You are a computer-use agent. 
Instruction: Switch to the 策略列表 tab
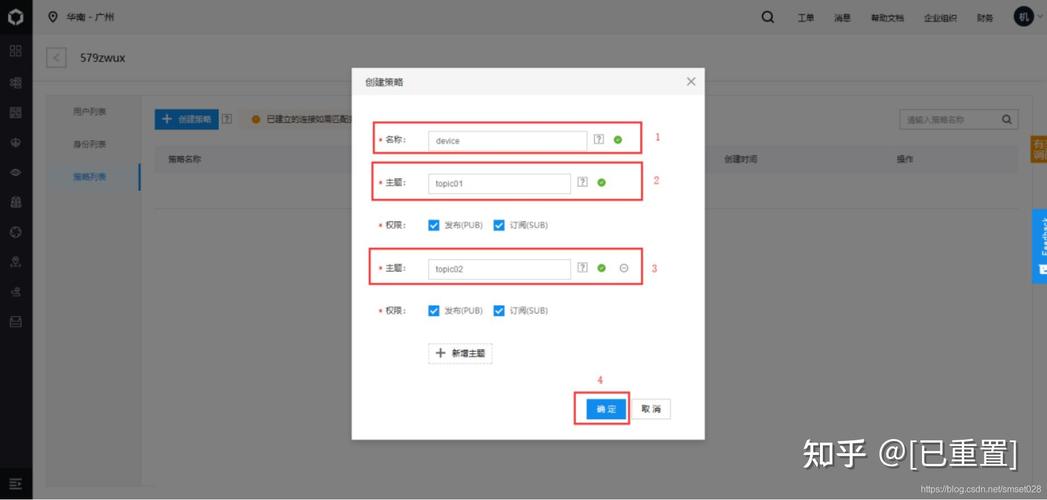tap(90, 177)
